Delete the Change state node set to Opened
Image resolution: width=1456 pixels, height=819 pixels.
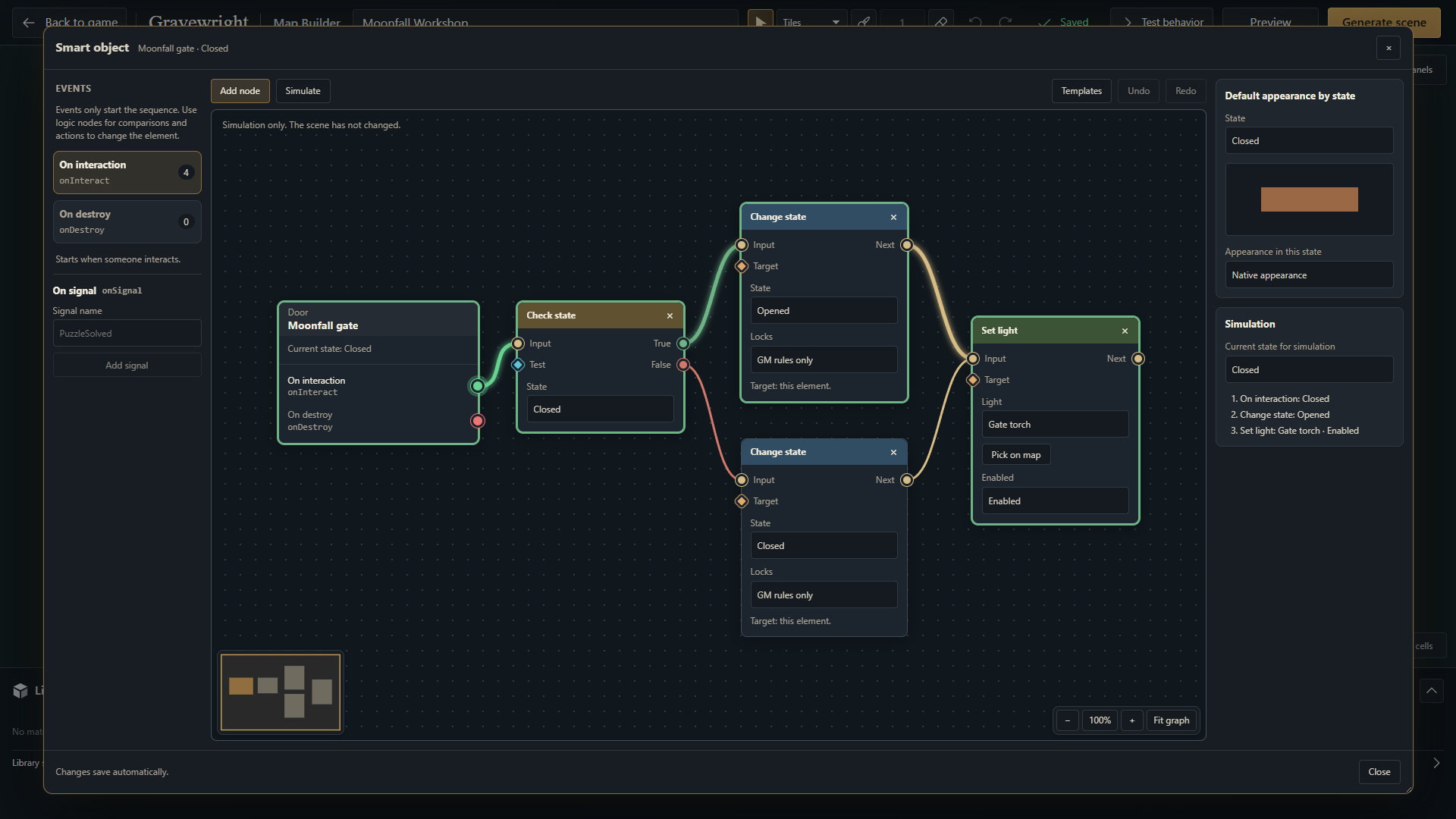(893, 217)
